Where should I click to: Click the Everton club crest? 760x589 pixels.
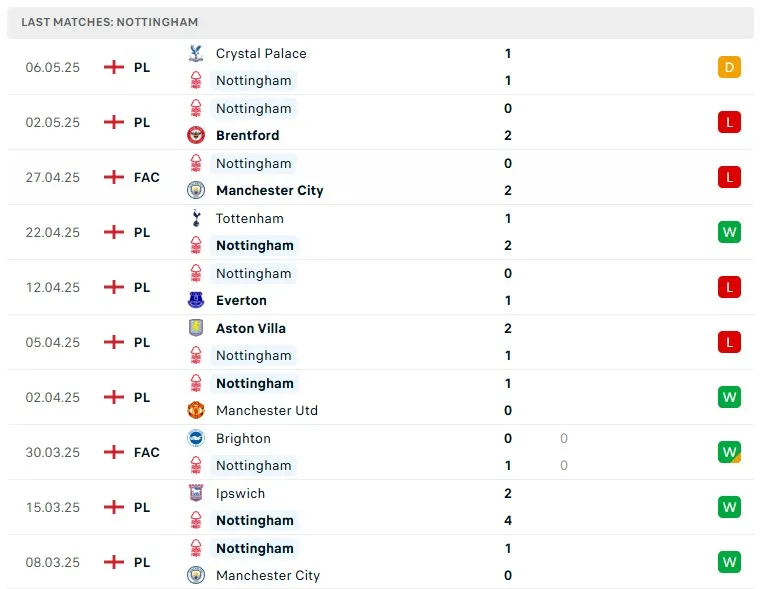point(196,300)
